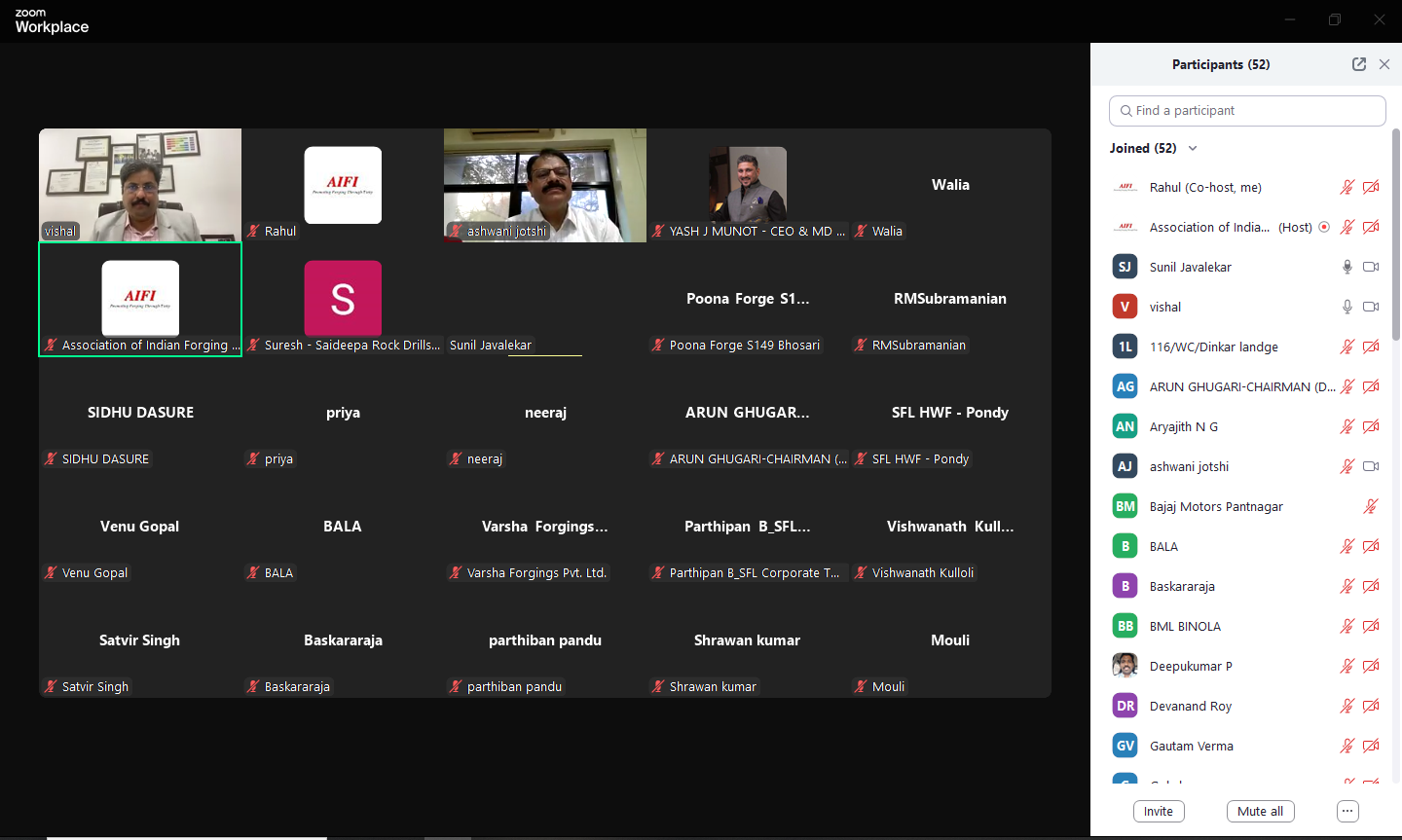Click video-off icon for 116/WC/Dinkar landge
Screen dimensions: 1402x840
point(1371,347)
